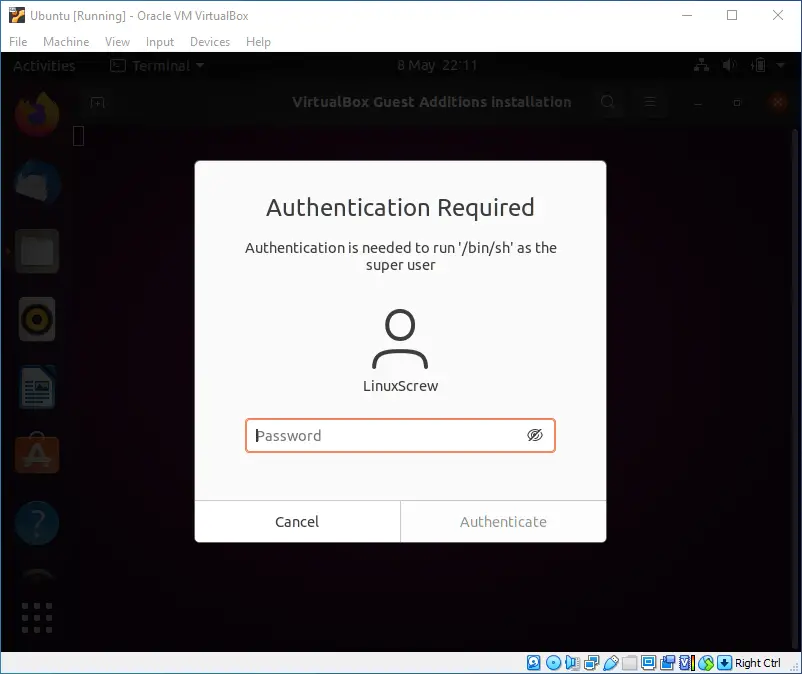Click the new tab icon in Terminal
The width and height of the screenshot is (802, 674).
click(97, 103)
